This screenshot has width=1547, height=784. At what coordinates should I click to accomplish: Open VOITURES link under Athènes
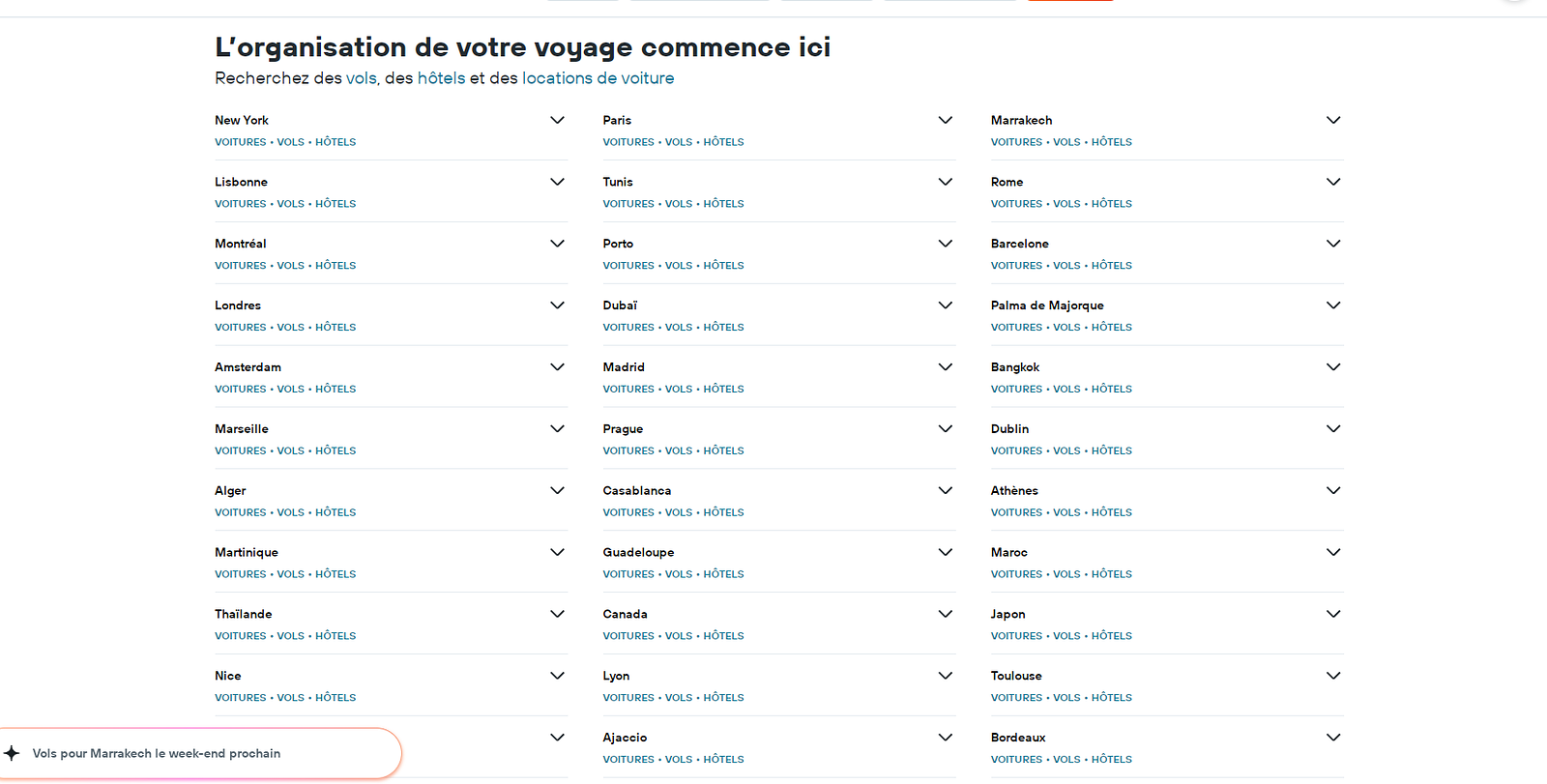tap(1017, 513)
